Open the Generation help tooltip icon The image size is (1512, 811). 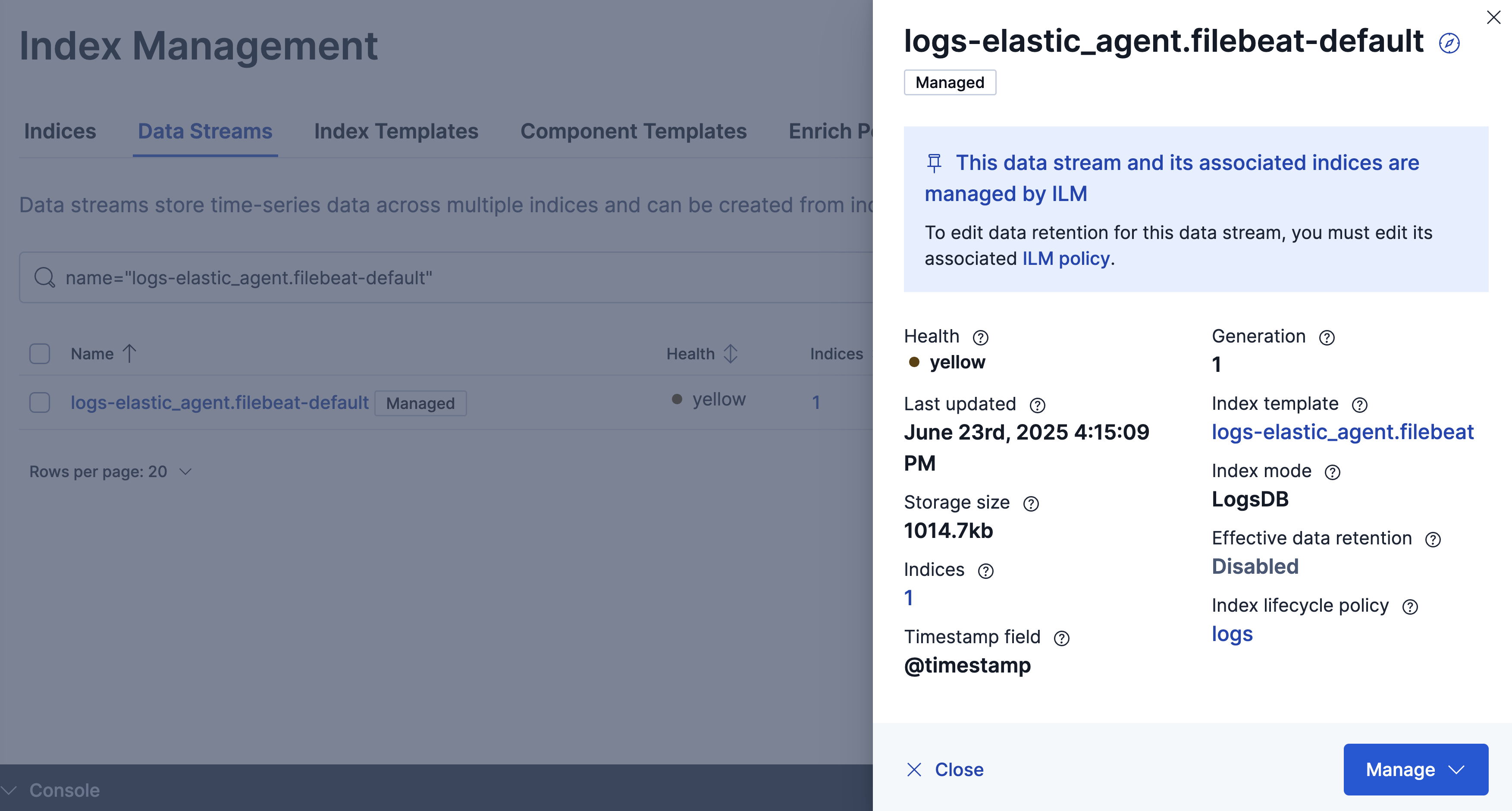coord(1325,337)
